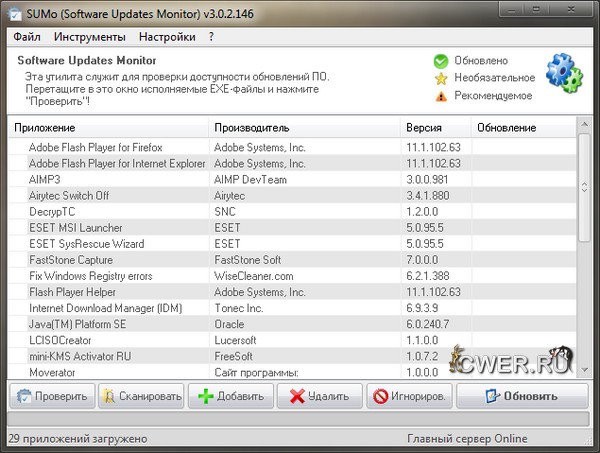Open the Инструменты menu

point(90,37)
